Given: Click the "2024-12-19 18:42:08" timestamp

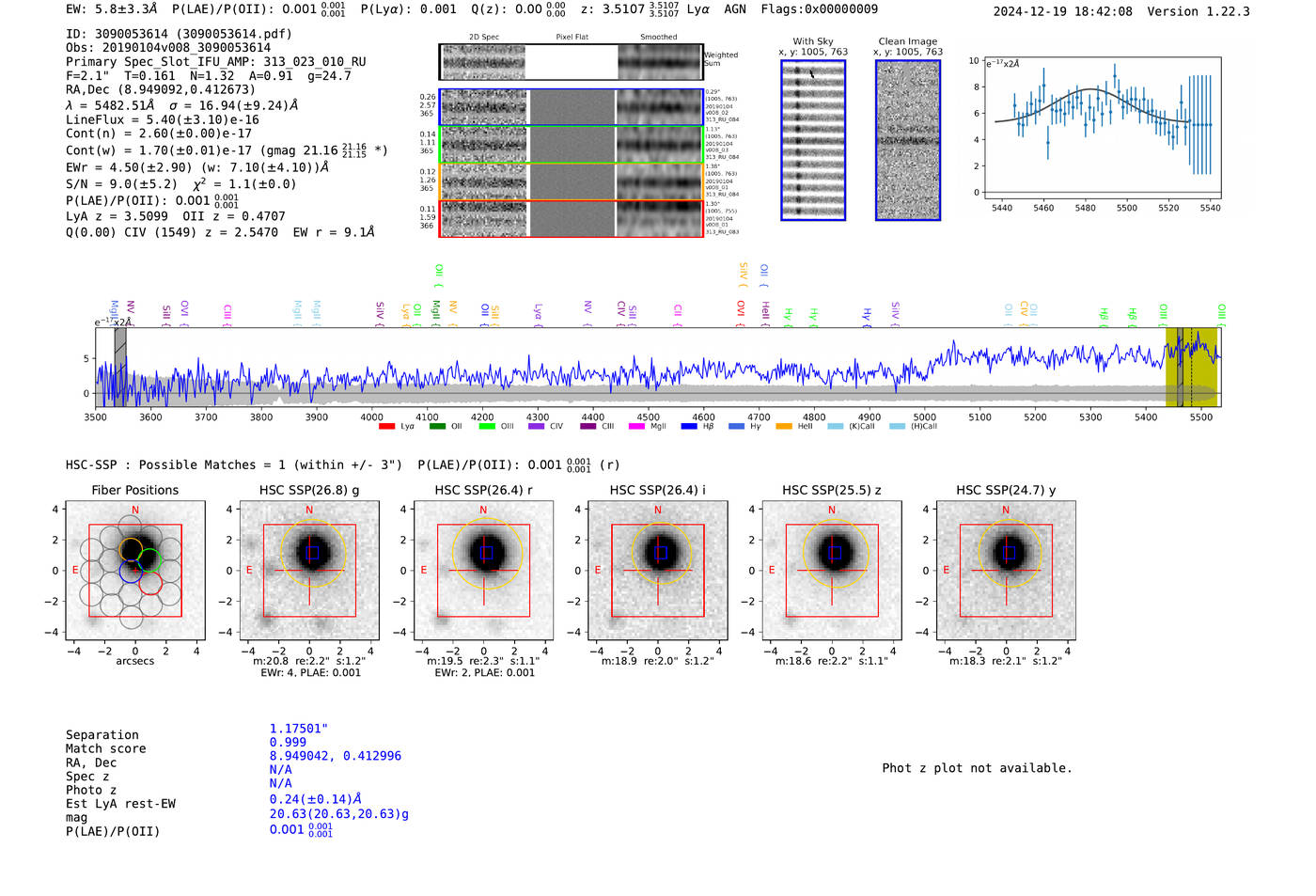Looking at the screenshot, I should click(1063, 11).
